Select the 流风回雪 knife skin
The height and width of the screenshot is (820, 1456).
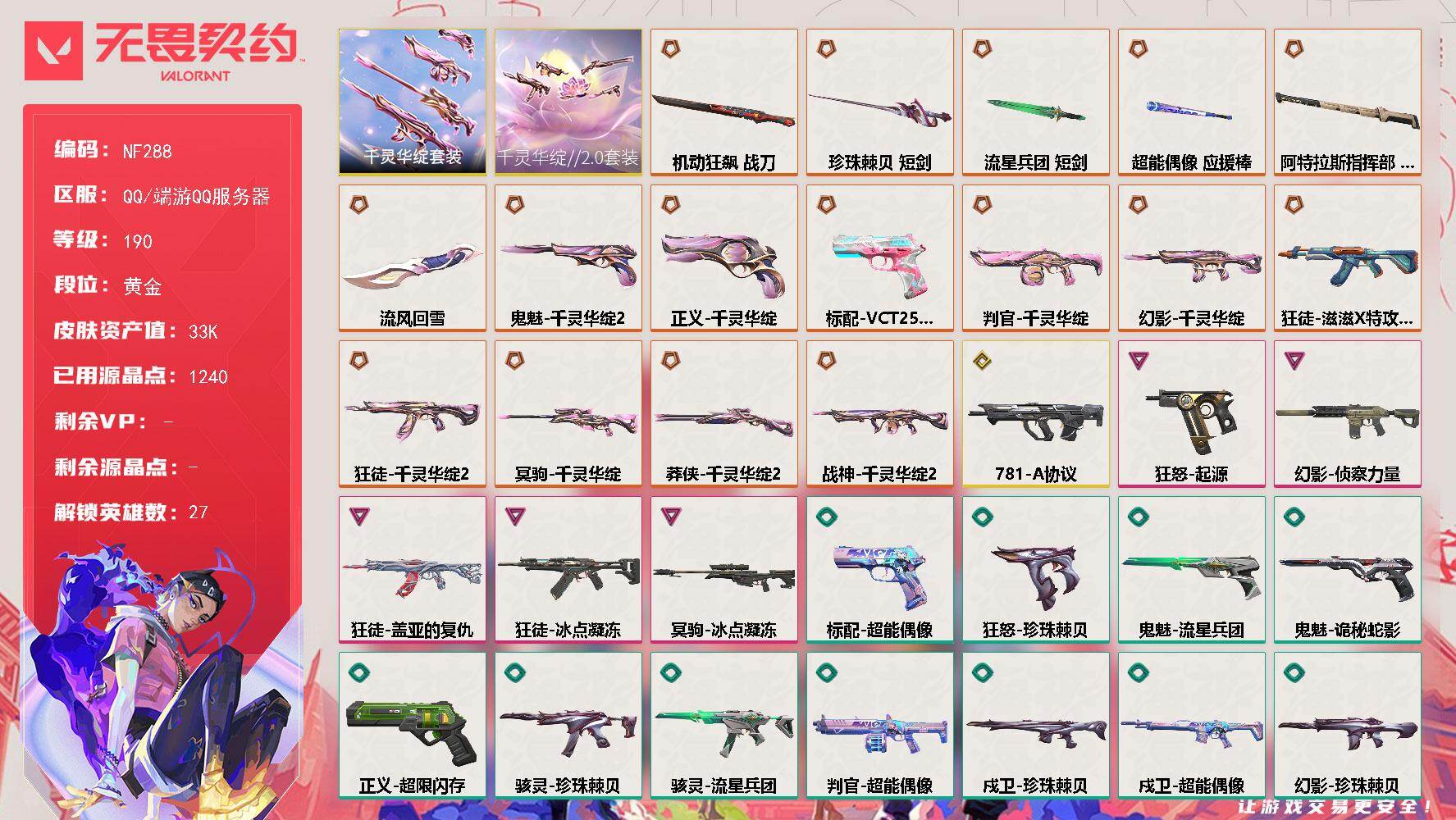click(412, 258)
